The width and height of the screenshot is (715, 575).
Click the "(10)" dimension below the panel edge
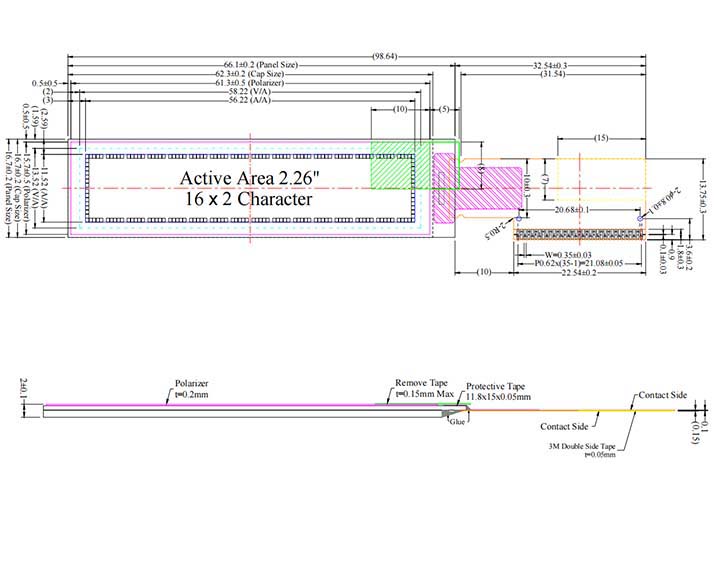pyautogui.click(x=484, y=272)
